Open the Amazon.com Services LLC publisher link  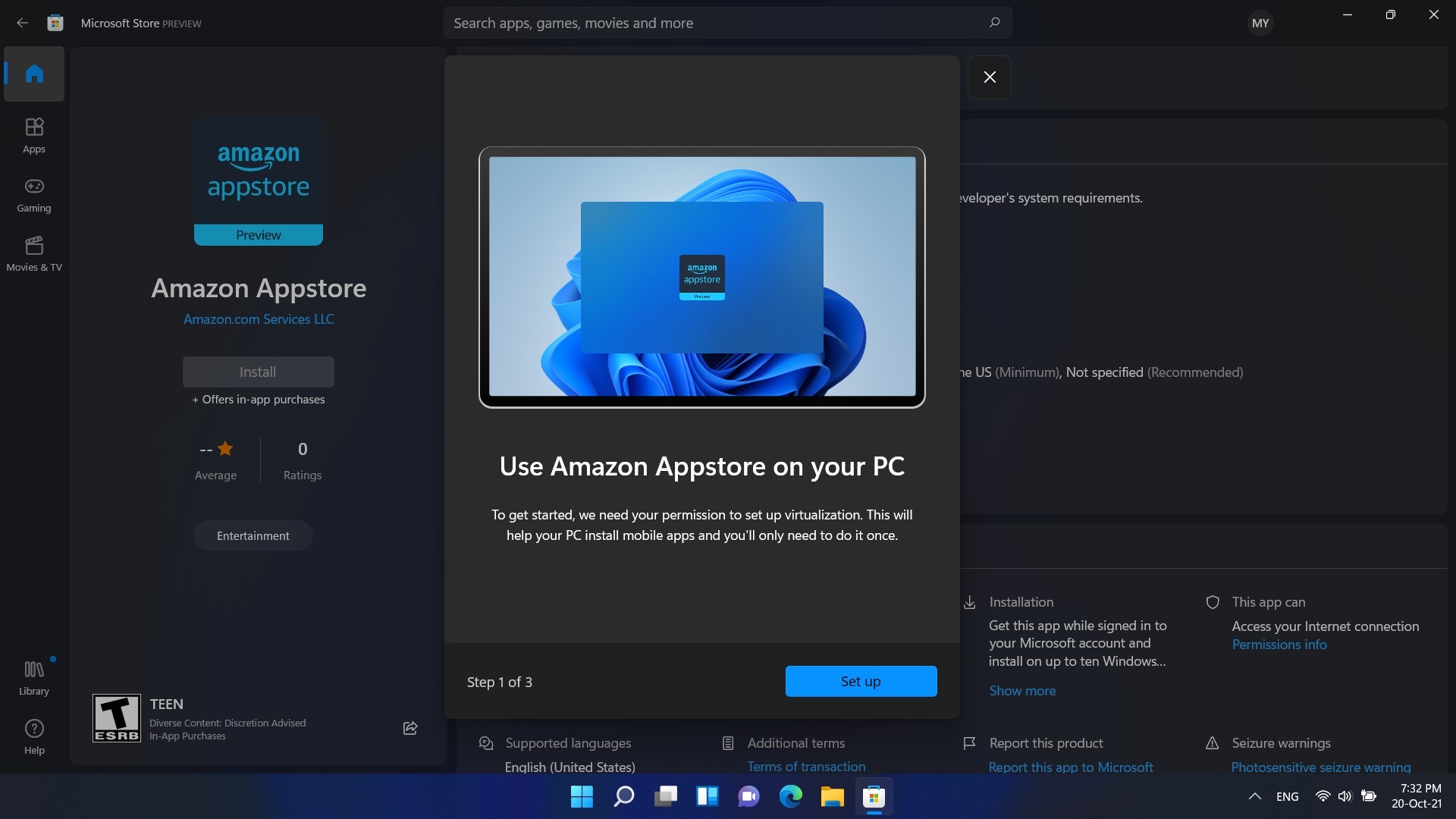tap(259, 319)
